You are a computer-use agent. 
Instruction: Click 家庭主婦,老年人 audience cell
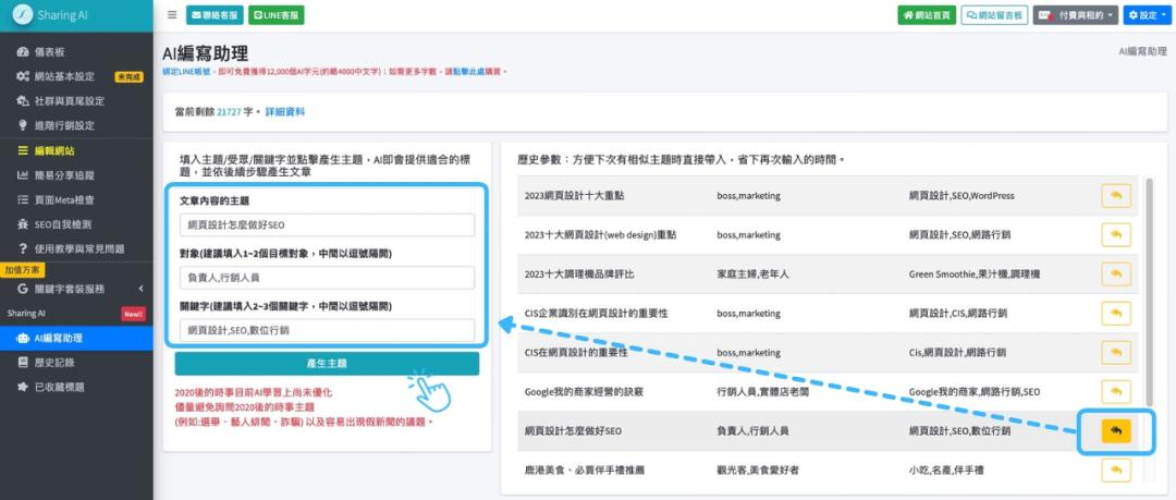753,274
